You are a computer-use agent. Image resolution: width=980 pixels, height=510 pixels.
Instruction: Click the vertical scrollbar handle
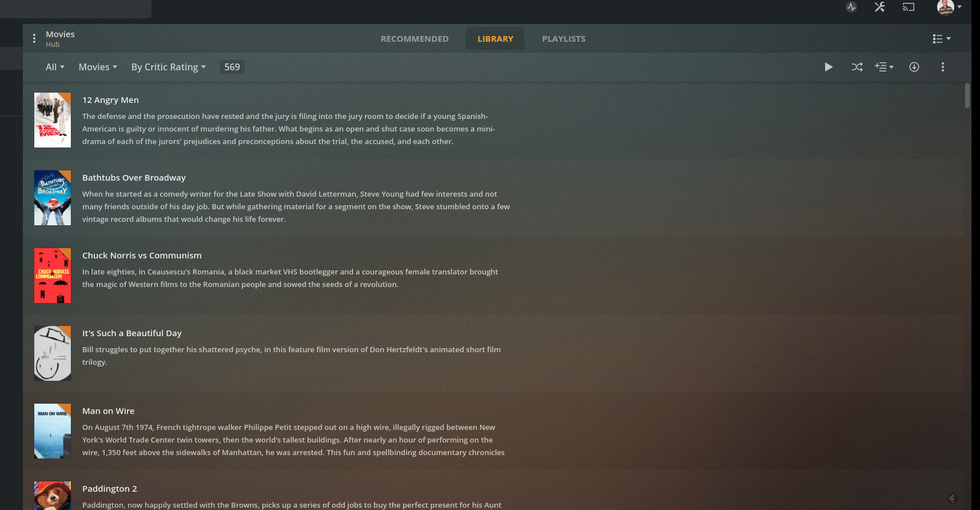(x=967, y=96)
